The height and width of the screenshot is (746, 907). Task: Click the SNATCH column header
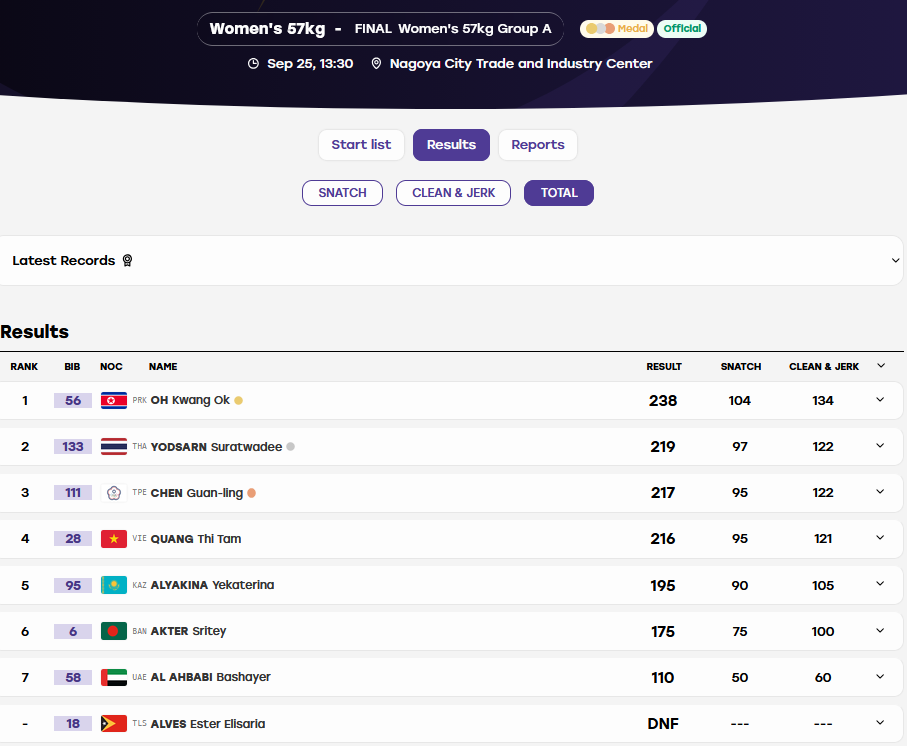[741, 367]
